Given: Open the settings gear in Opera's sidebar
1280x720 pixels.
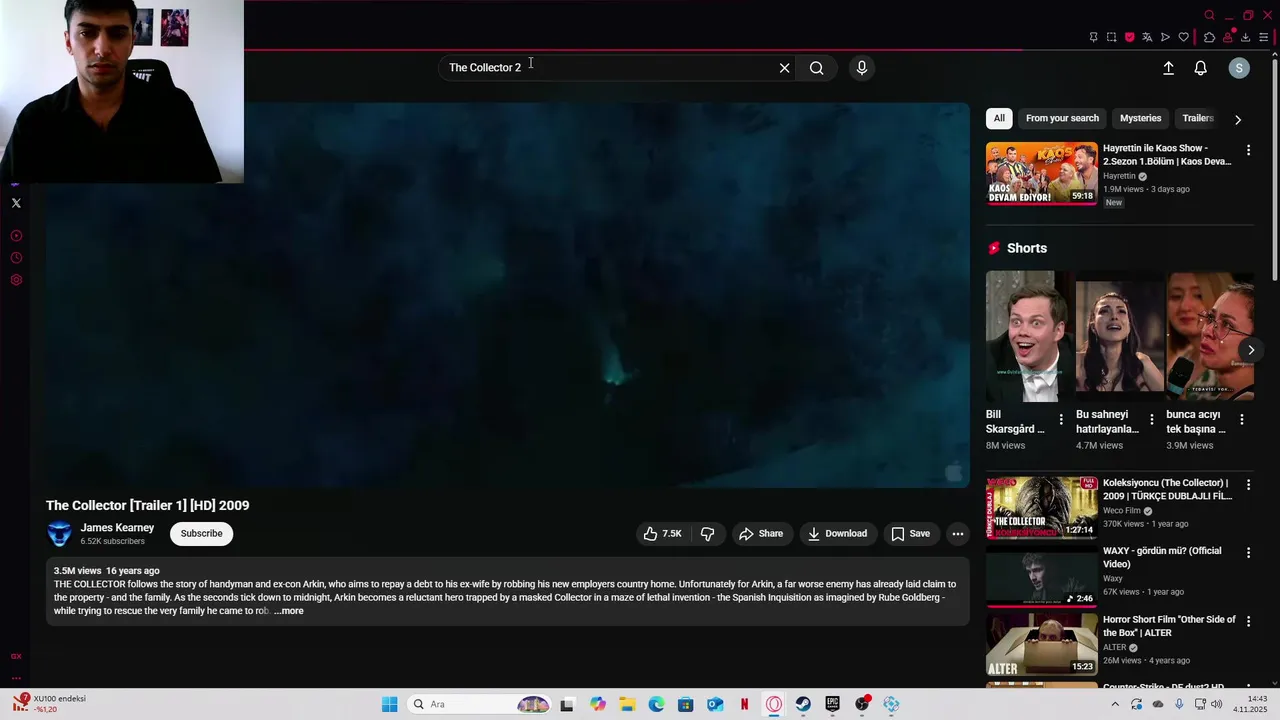Looking at the screenshot, I should tap(16, 280).
